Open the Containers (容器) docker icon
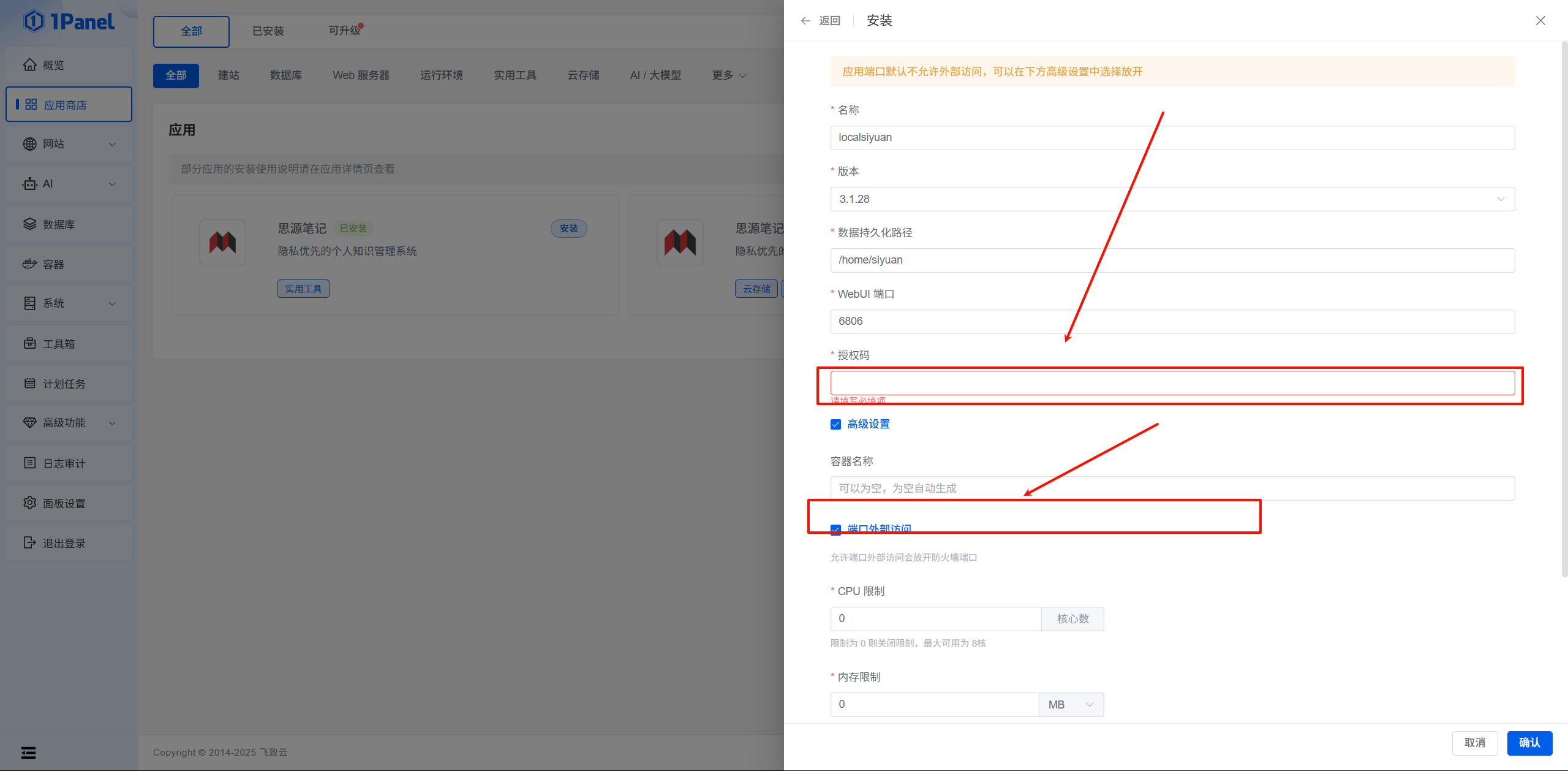 (29, 264)
